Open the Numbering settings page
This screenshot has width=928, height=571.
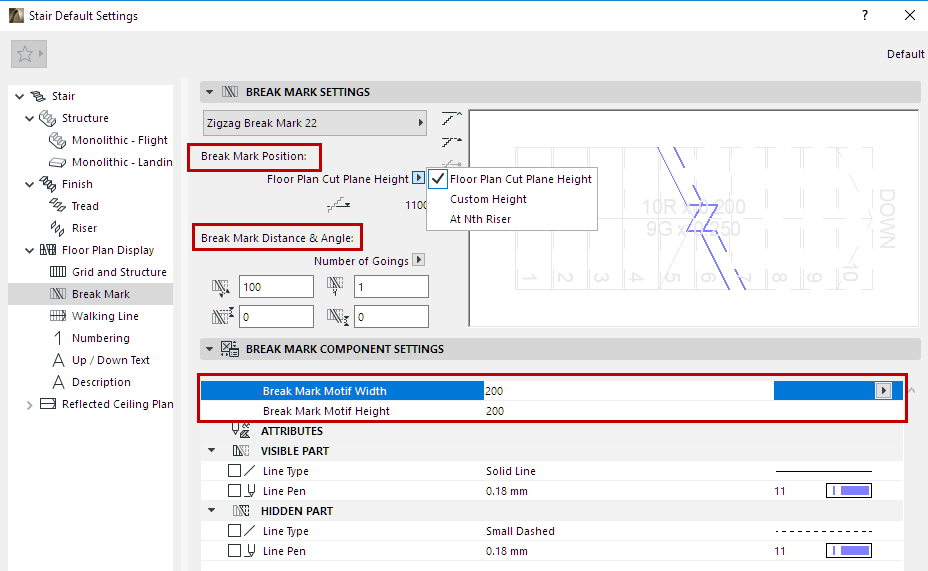click(x=101, y=338)
